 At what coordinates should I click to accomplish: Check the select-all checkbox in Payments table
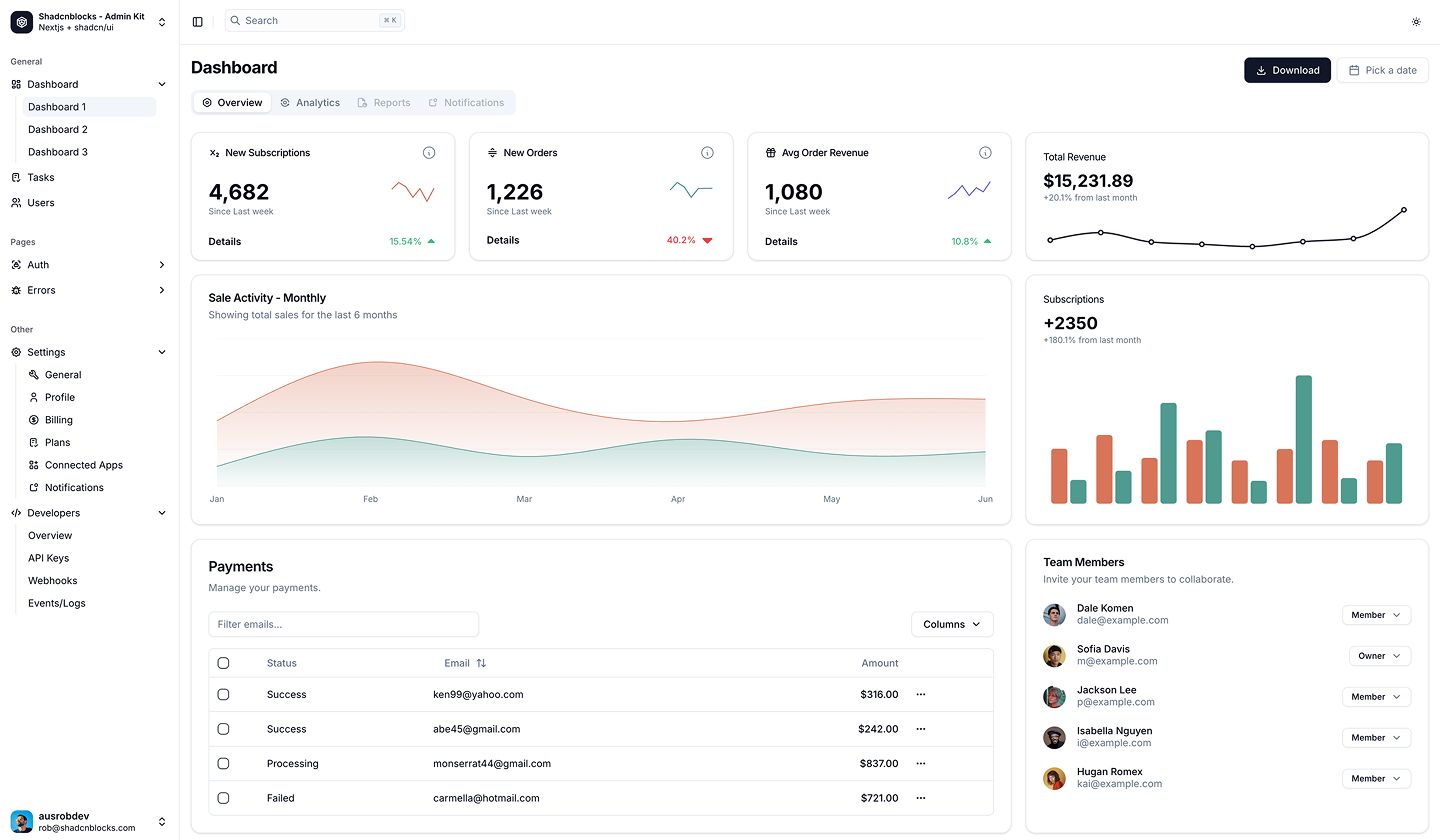(223, 662)
